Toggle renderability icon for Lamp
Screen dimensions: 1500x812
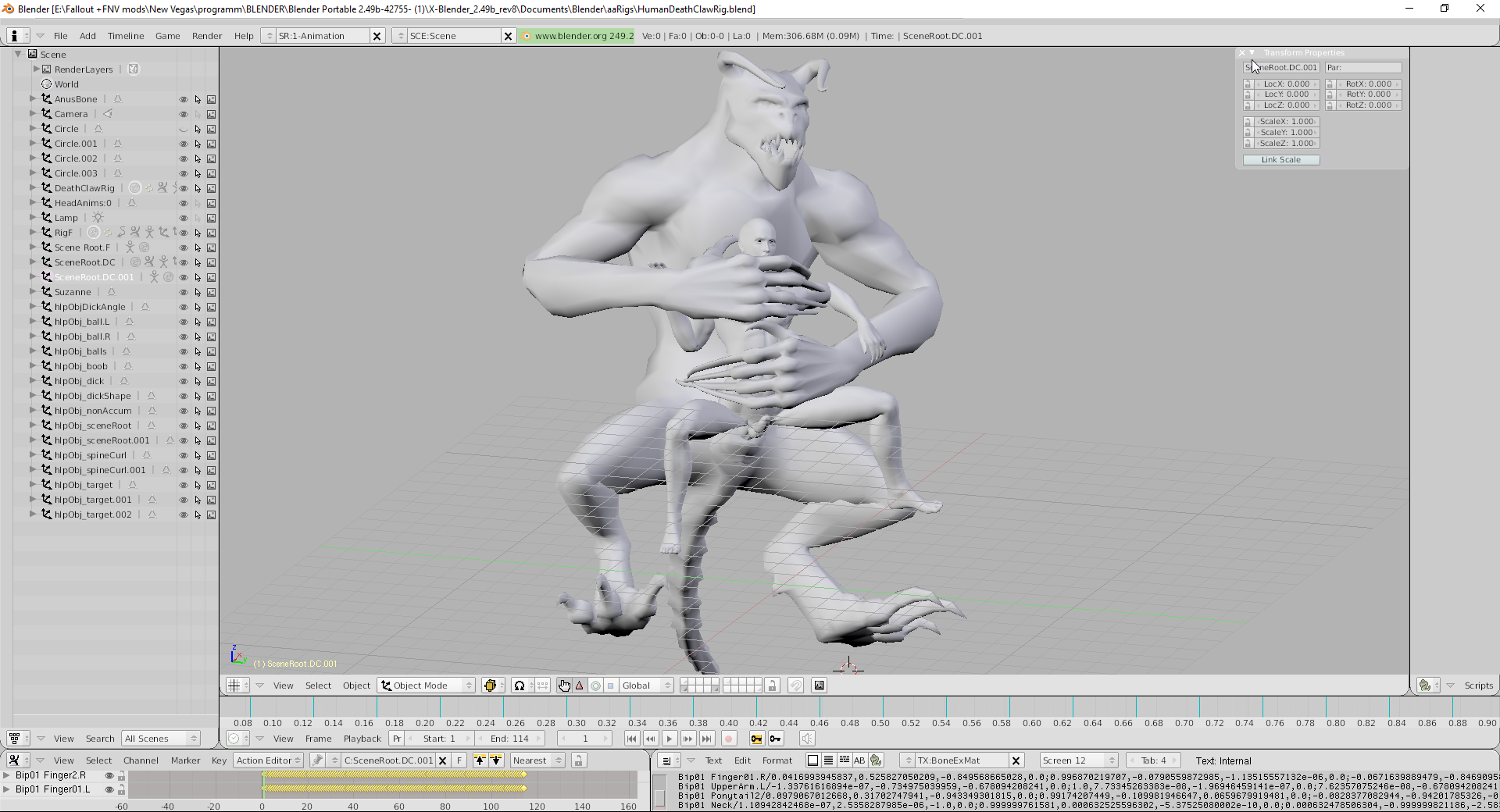pyautogui.click(x=211, y=218)
